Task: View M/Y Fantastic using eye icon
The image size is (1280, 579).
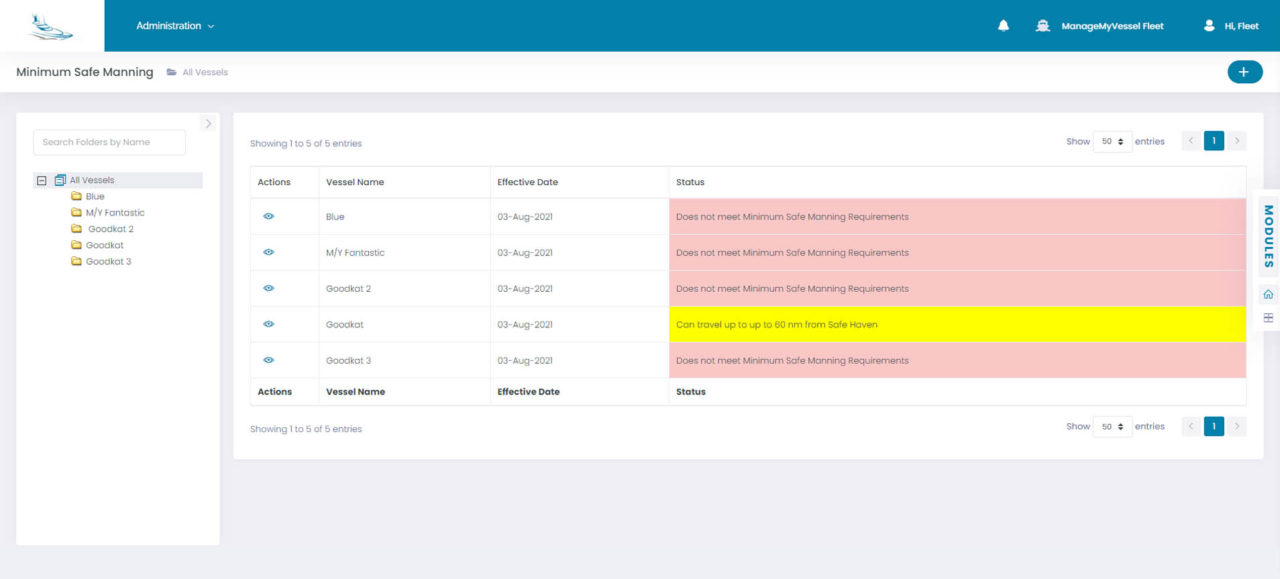Action: pos(268,253)
